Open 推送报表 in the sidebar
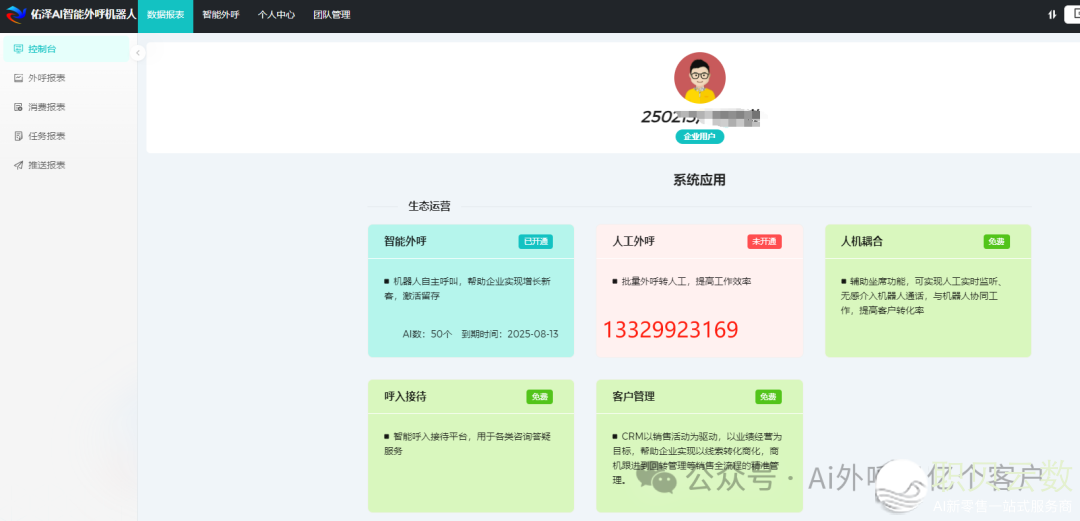Image resolution: width=1080 pixels, height=521 pixels. click(x=46, y=165)
